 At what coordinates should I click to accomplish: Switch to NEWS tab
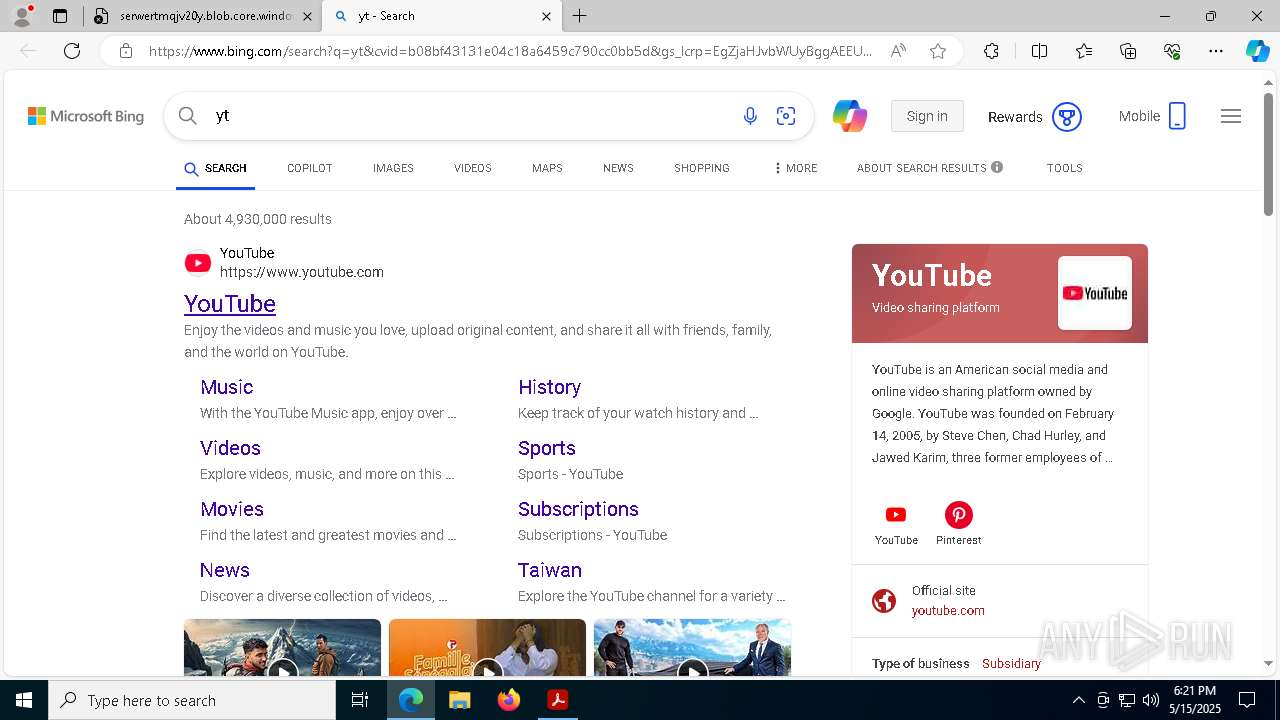(618, 168)
